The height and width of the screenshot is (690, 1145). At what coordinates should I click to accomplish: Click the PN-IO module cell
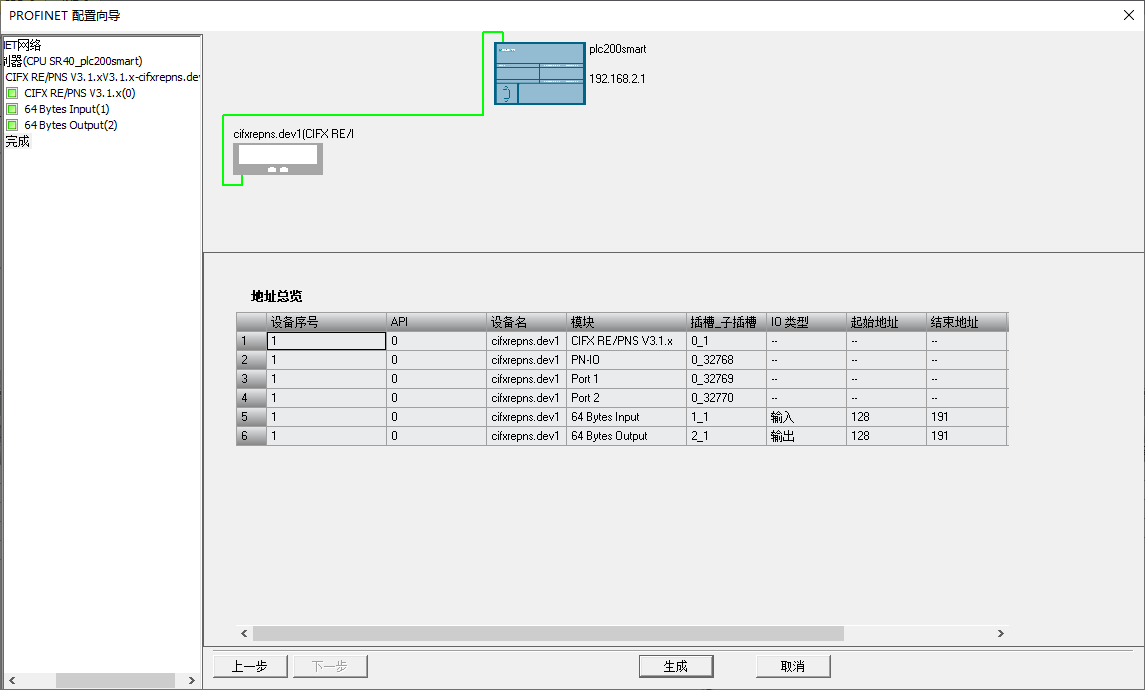626,360
